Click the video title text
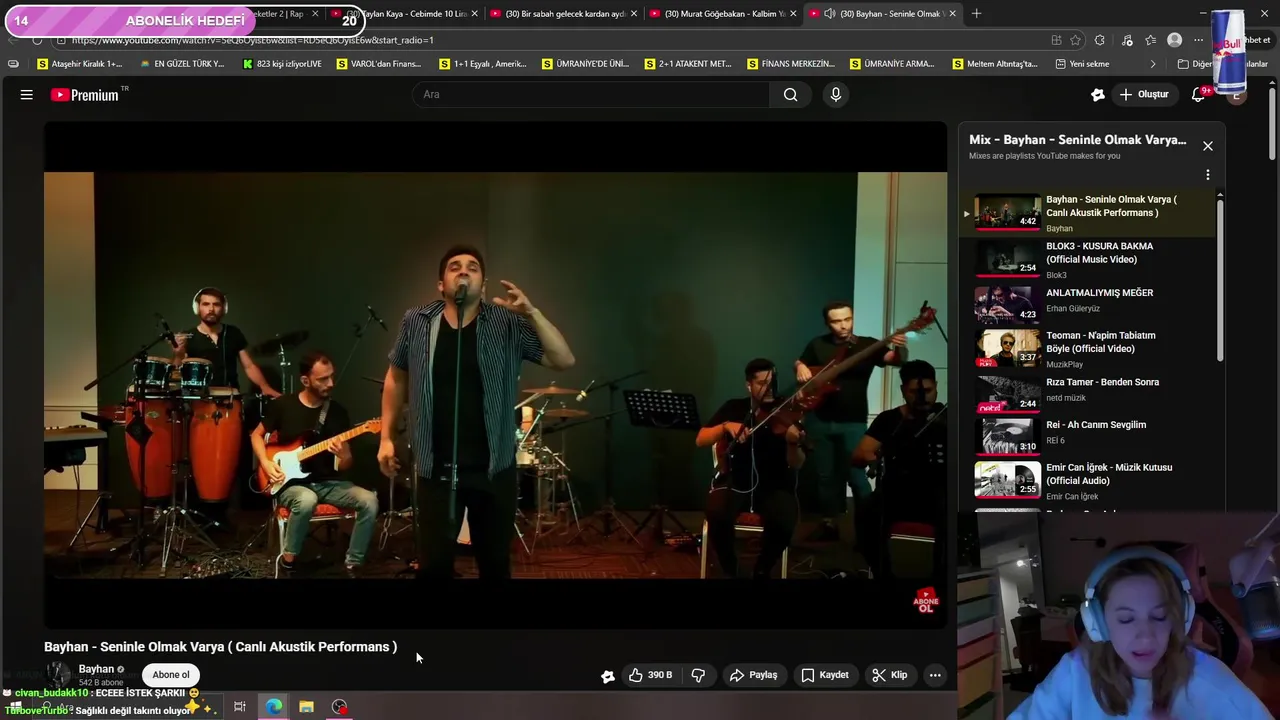1280x720 pixels. pos(220,647)
